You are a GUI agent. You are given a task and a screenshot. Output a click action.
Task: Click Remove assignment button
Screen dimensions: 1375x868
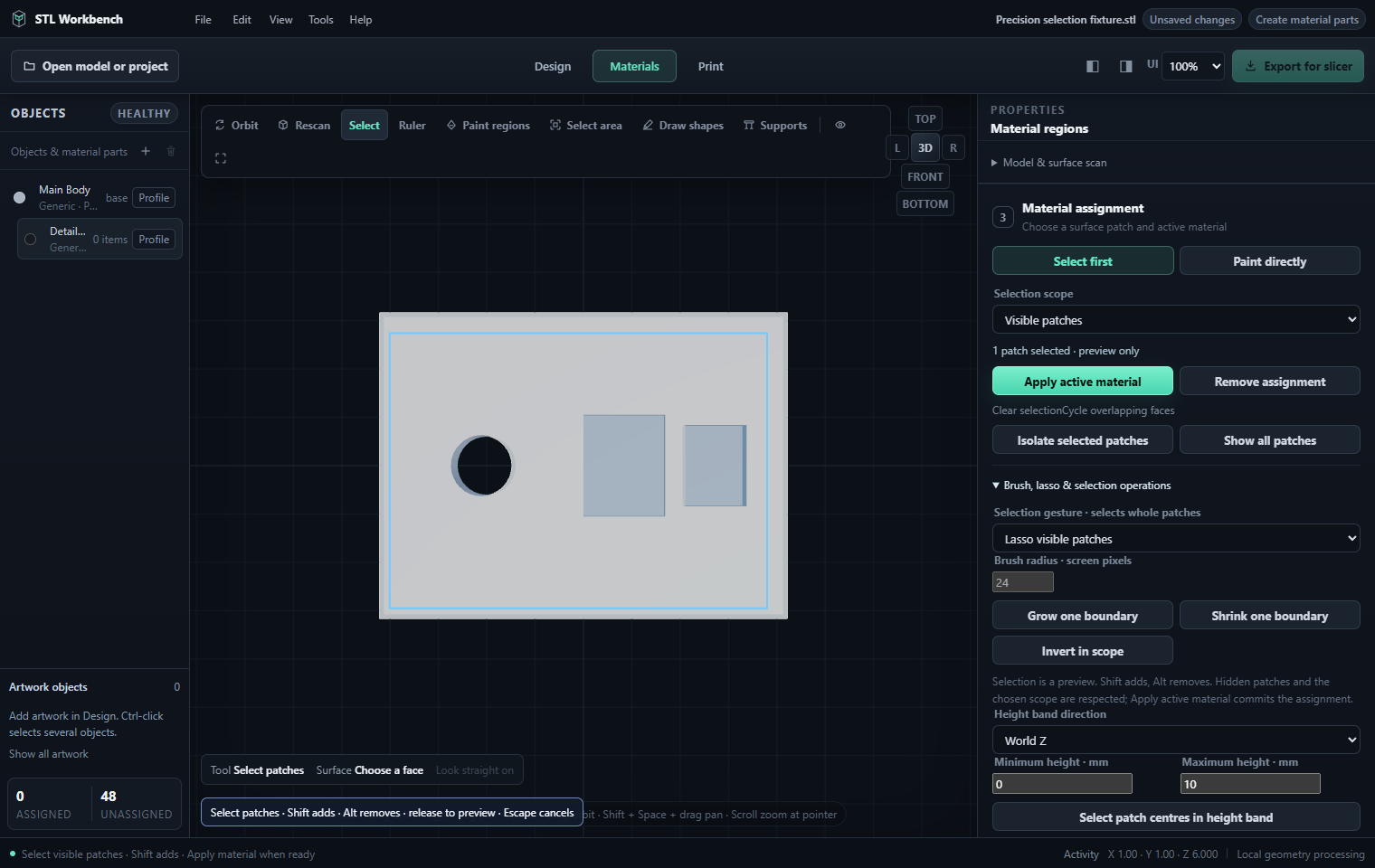1270,382
